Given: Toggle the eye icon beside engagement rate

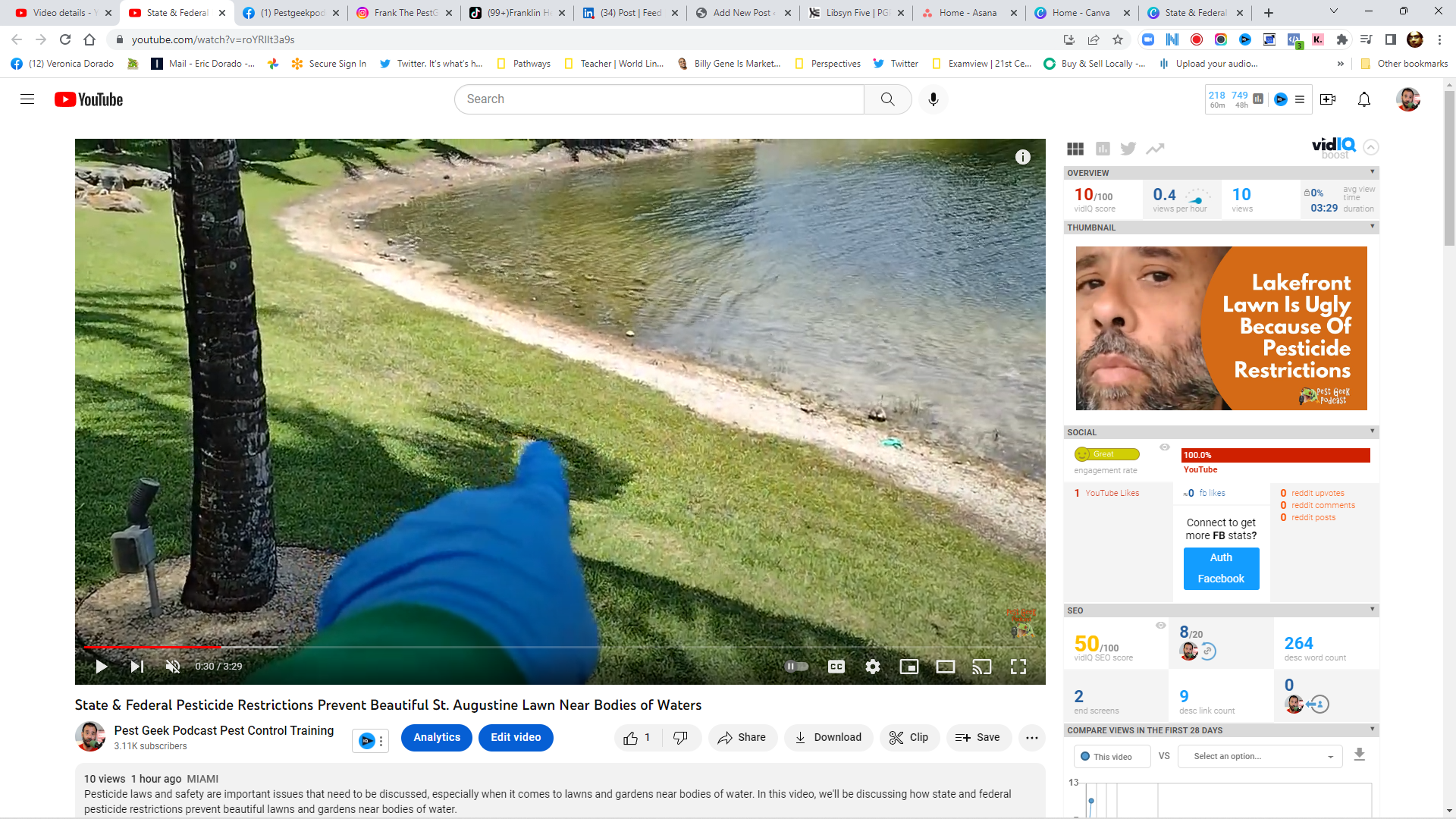Looking at the screenshot, I should [1165, 447].
